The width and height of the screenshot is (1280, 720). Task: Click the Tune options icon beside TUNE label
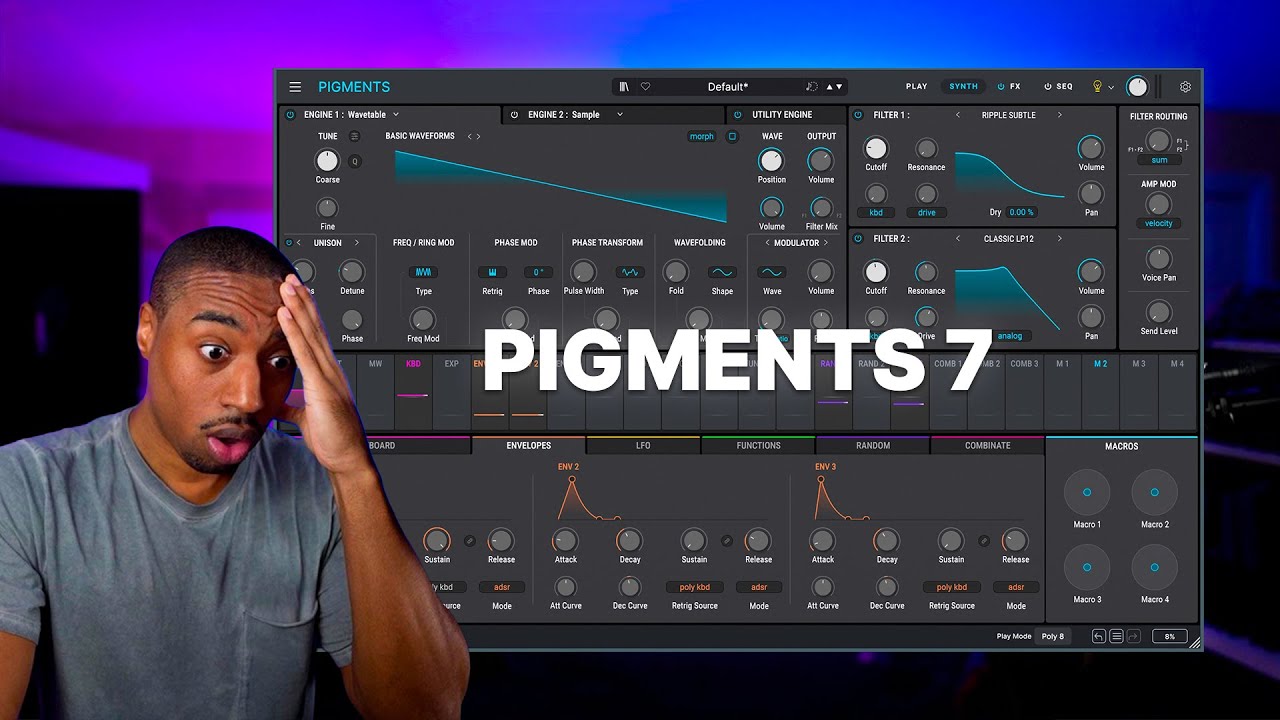tap(354, 136)
